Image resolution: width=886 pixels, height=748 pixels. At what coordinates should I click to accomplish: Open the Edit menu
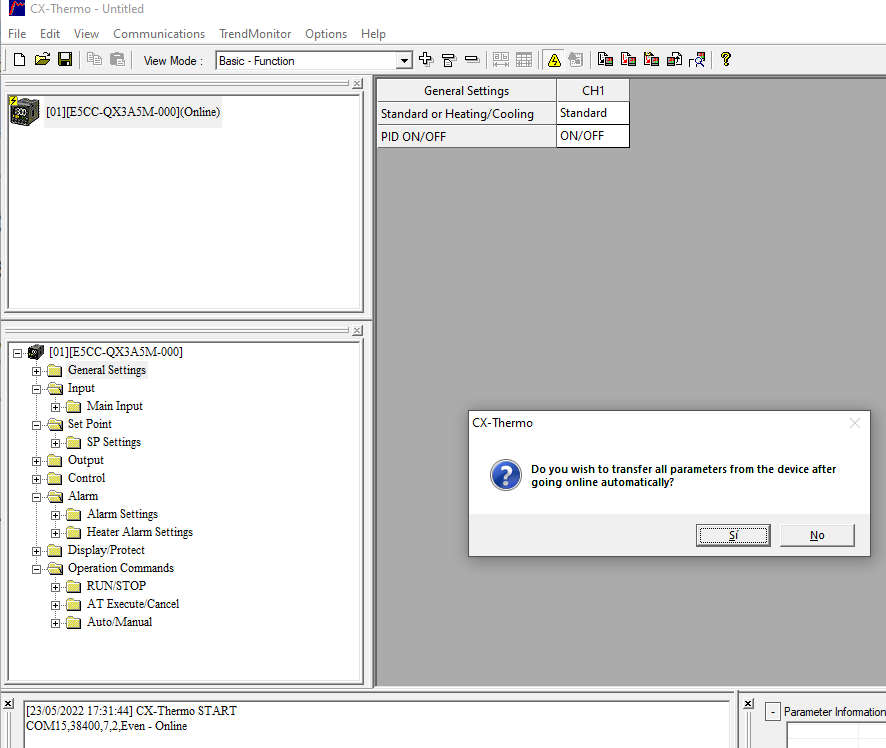pyautogui.click(x=50, y=34)
